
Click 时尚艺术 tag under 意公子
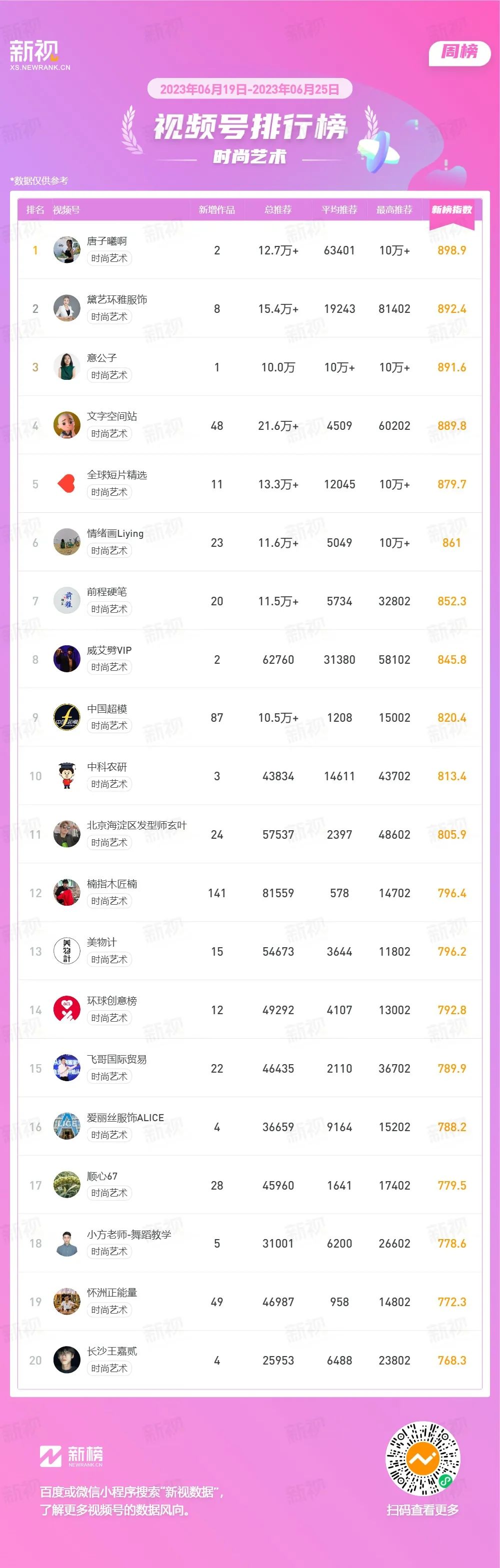109,375
